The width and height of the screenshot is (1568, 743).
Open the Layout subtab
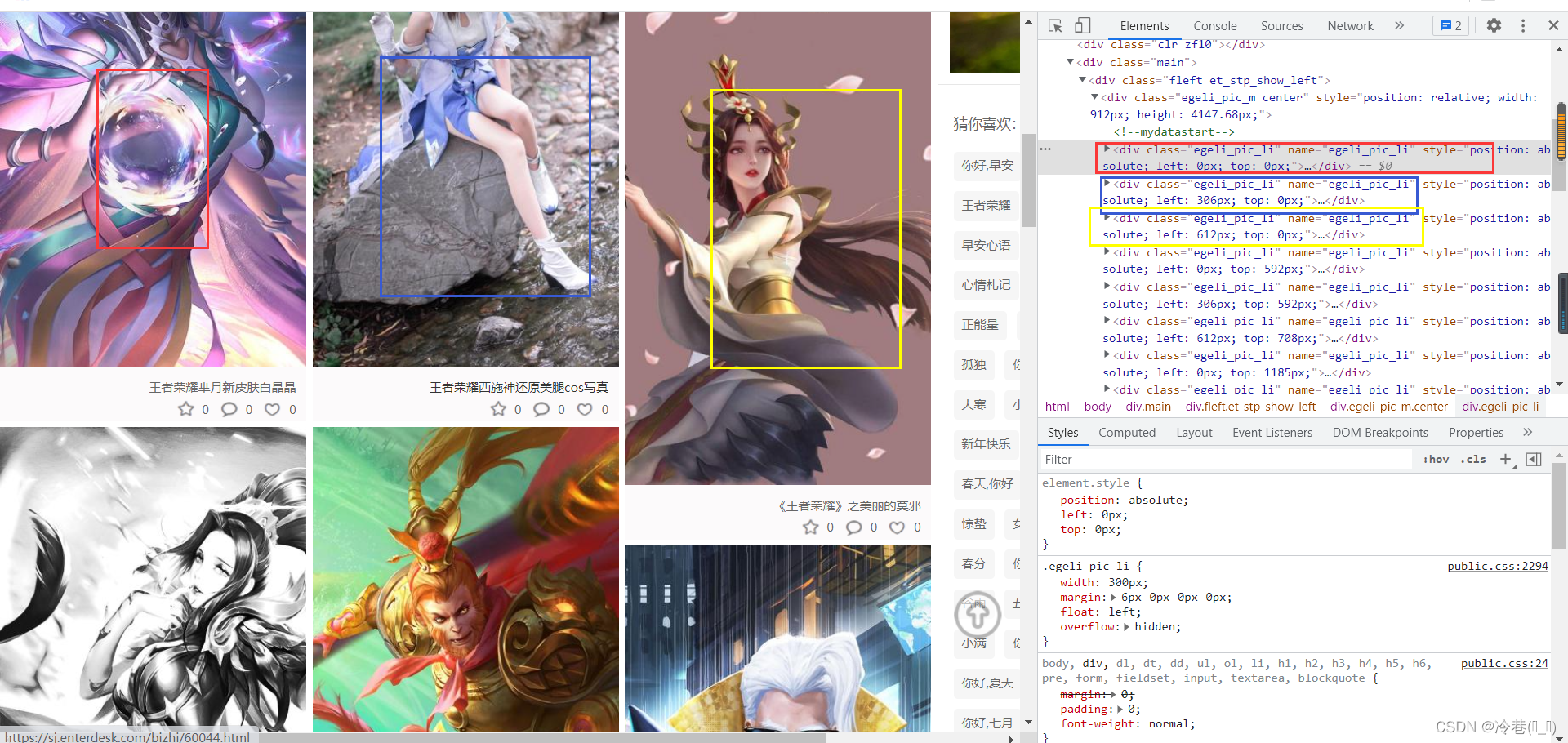1194,433
